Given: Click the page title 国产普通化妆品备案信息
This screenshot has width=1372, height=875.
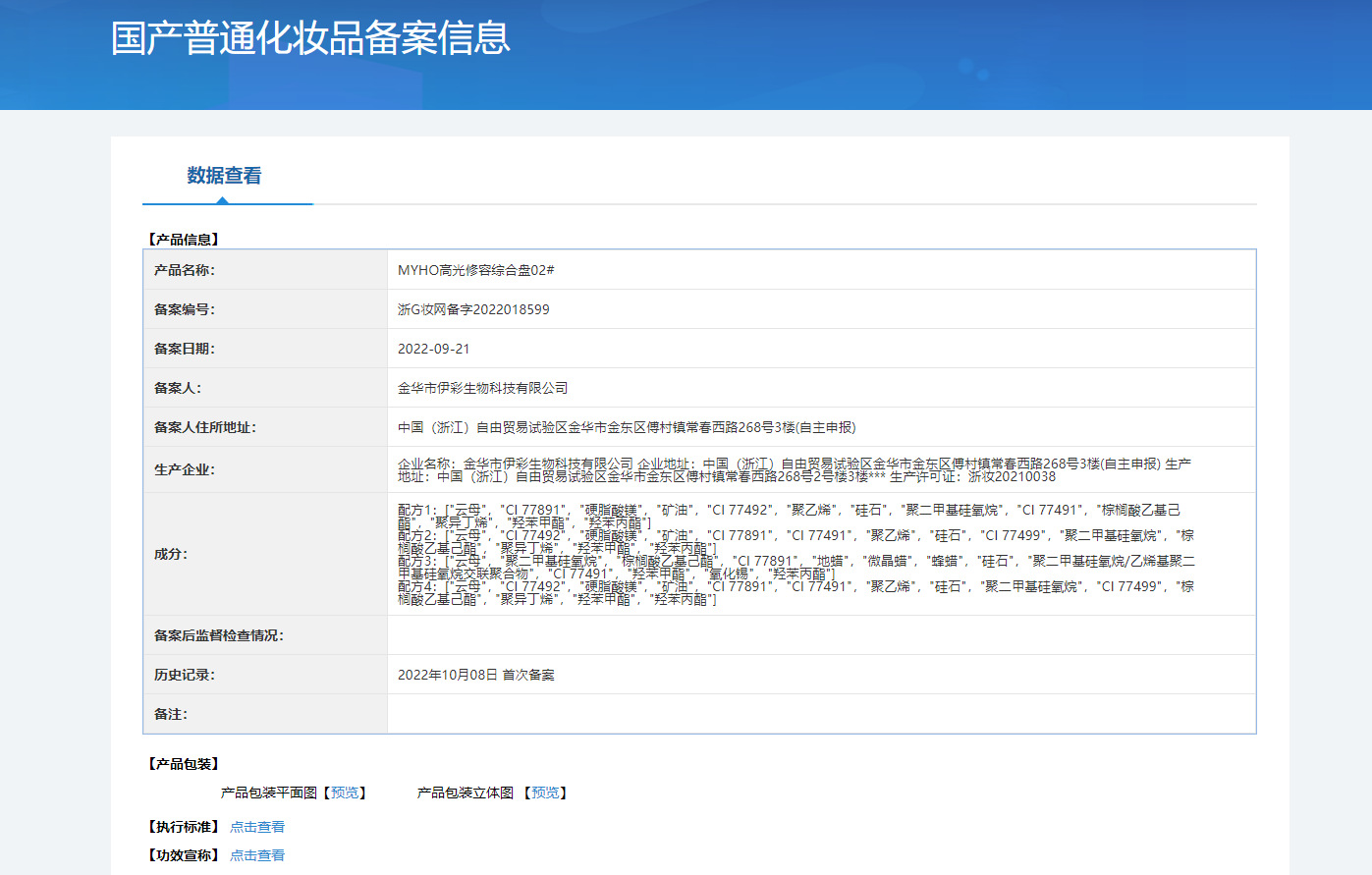Looking at the screenshot, I should [x=311, y=37].
